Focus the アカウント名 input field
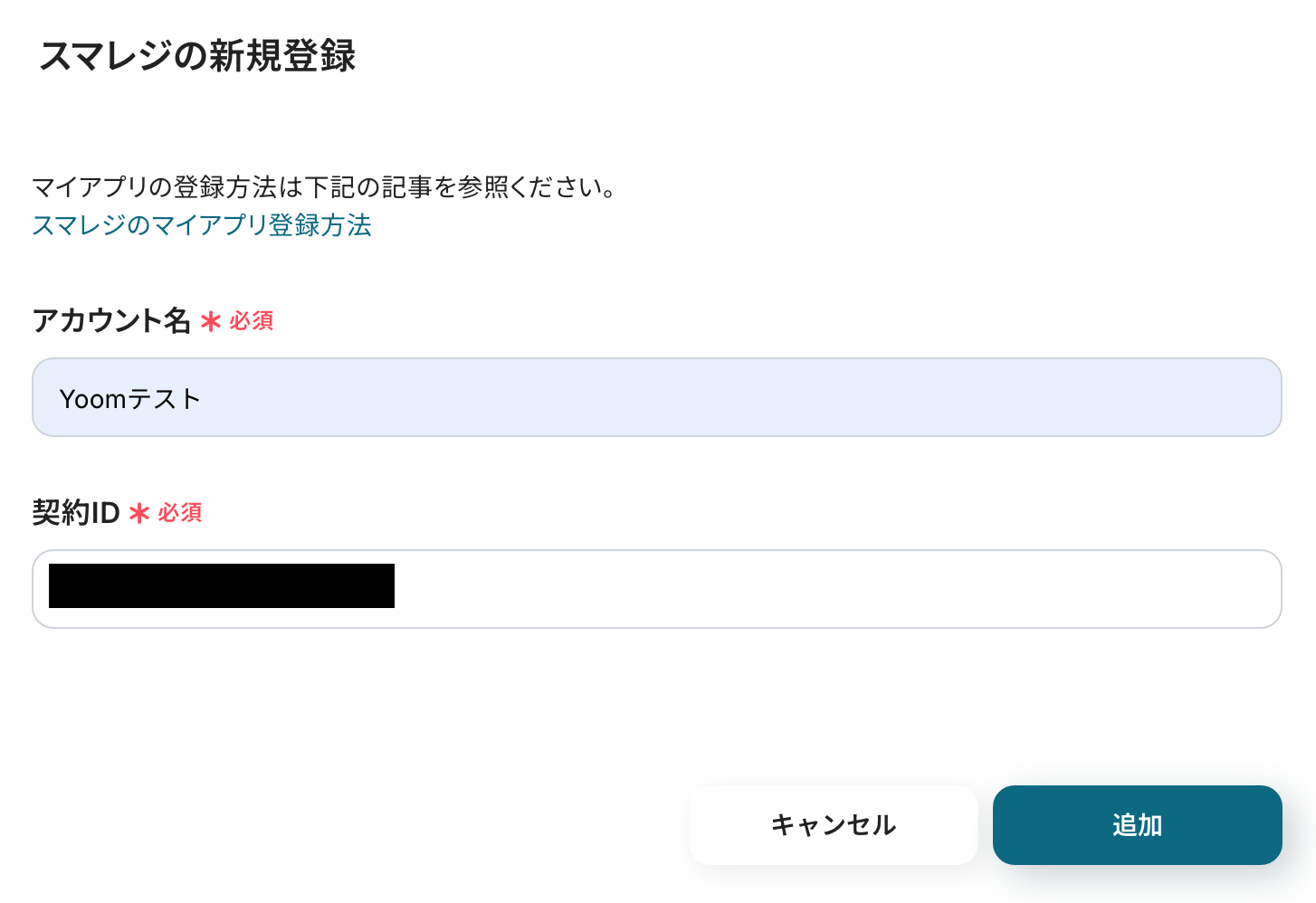Screen dimensions: 1316x903 (x=656, y=397)
